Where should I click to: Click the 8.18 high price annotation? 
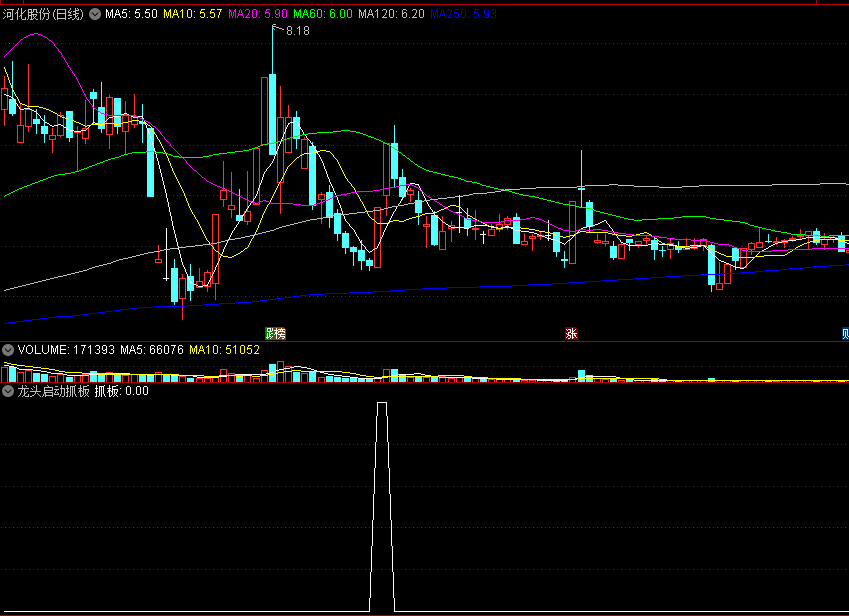(x=298, y=31)
